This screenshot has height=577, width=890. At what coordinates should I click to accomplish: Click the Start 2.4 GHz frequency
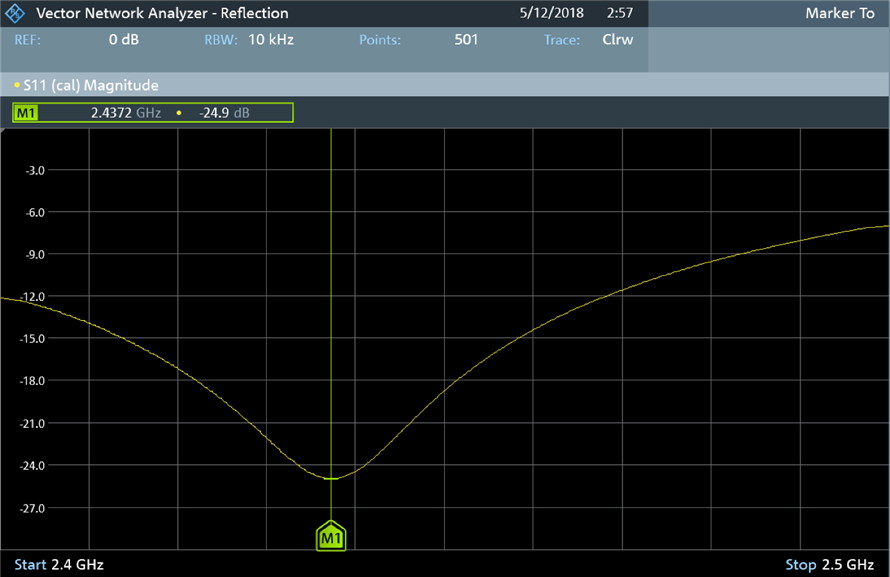59,565
